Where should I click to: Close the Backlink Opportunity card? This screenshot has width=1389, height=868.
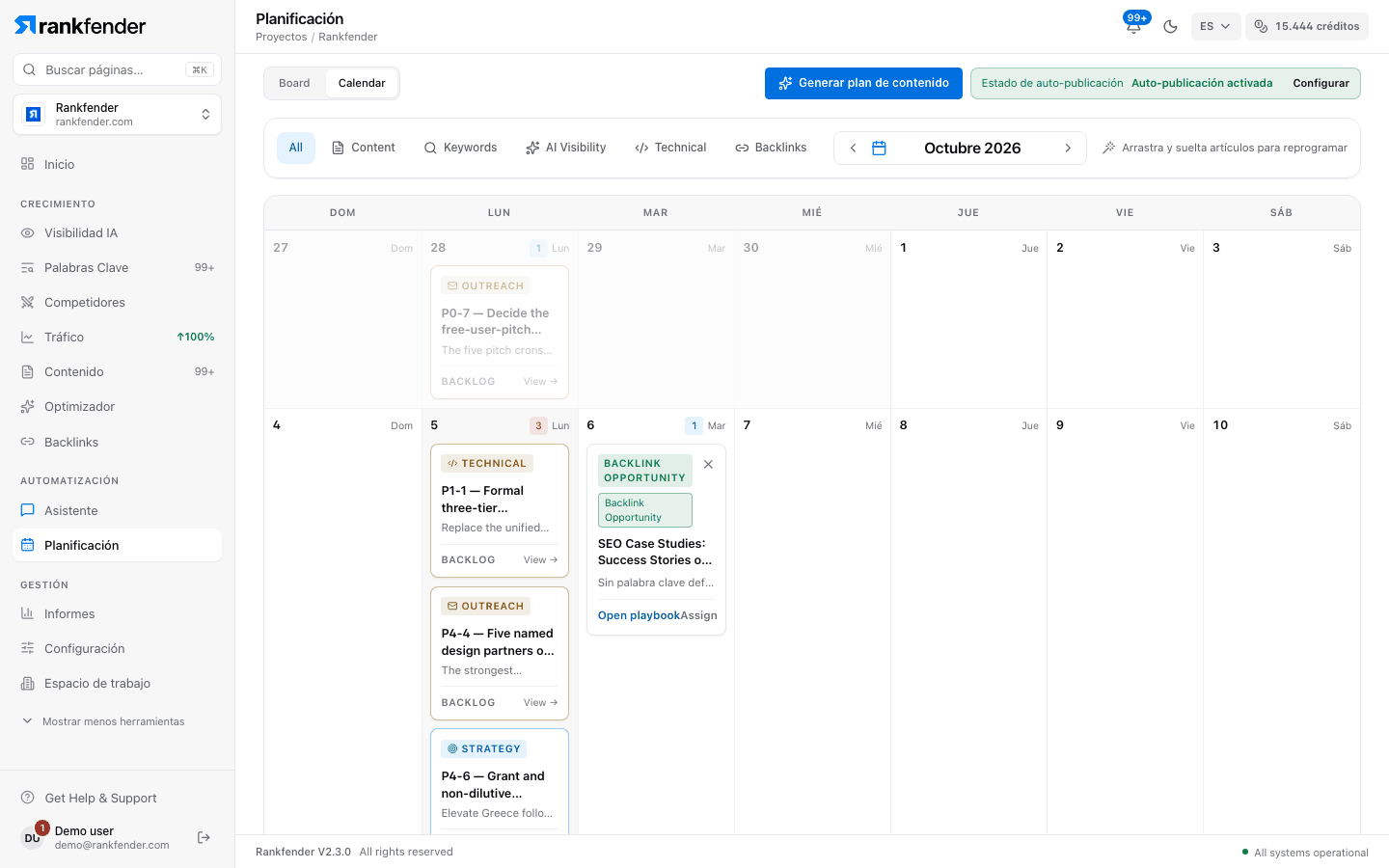coord(708,464)
